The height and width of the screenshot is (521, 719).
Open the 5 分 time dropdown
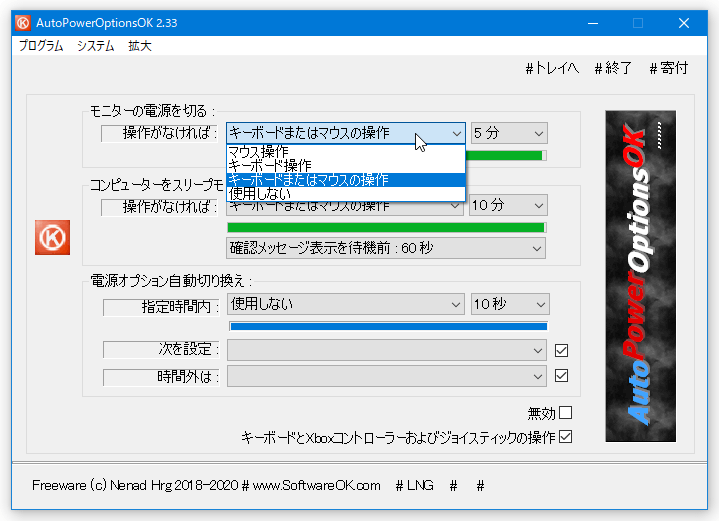509,133
